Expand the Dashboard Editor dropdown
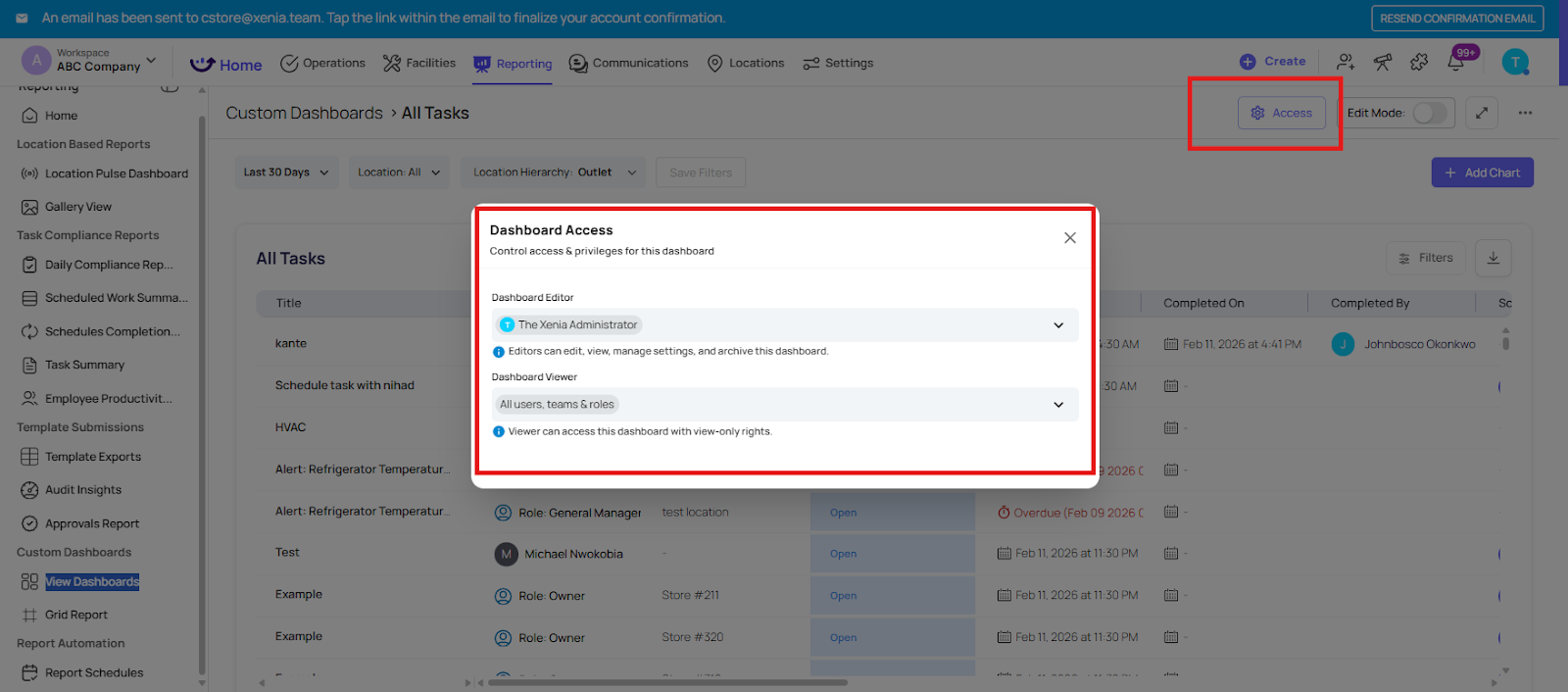The height and width of the screenshot is (692, 1568). (1058, 325)
